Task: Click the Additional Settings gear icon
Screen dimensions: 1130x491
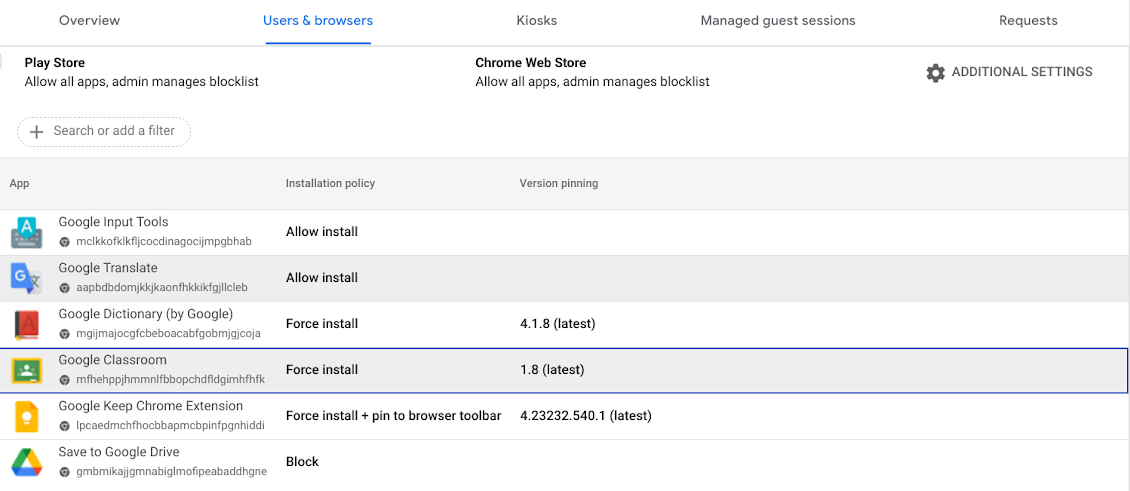Action: tap(935, 73)
